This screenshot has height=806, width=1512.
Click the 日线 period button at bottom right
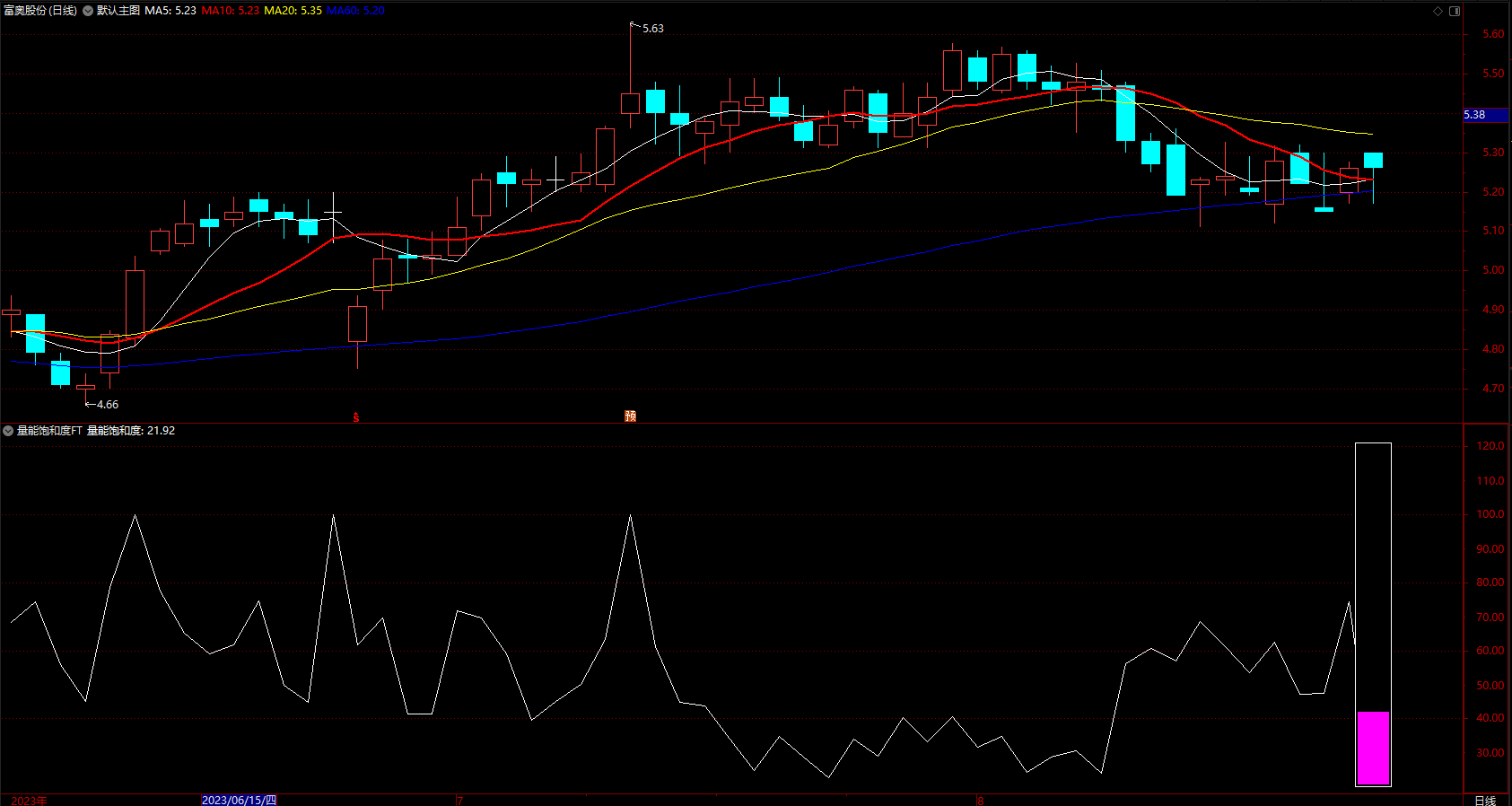click(x=1486, y=801)
